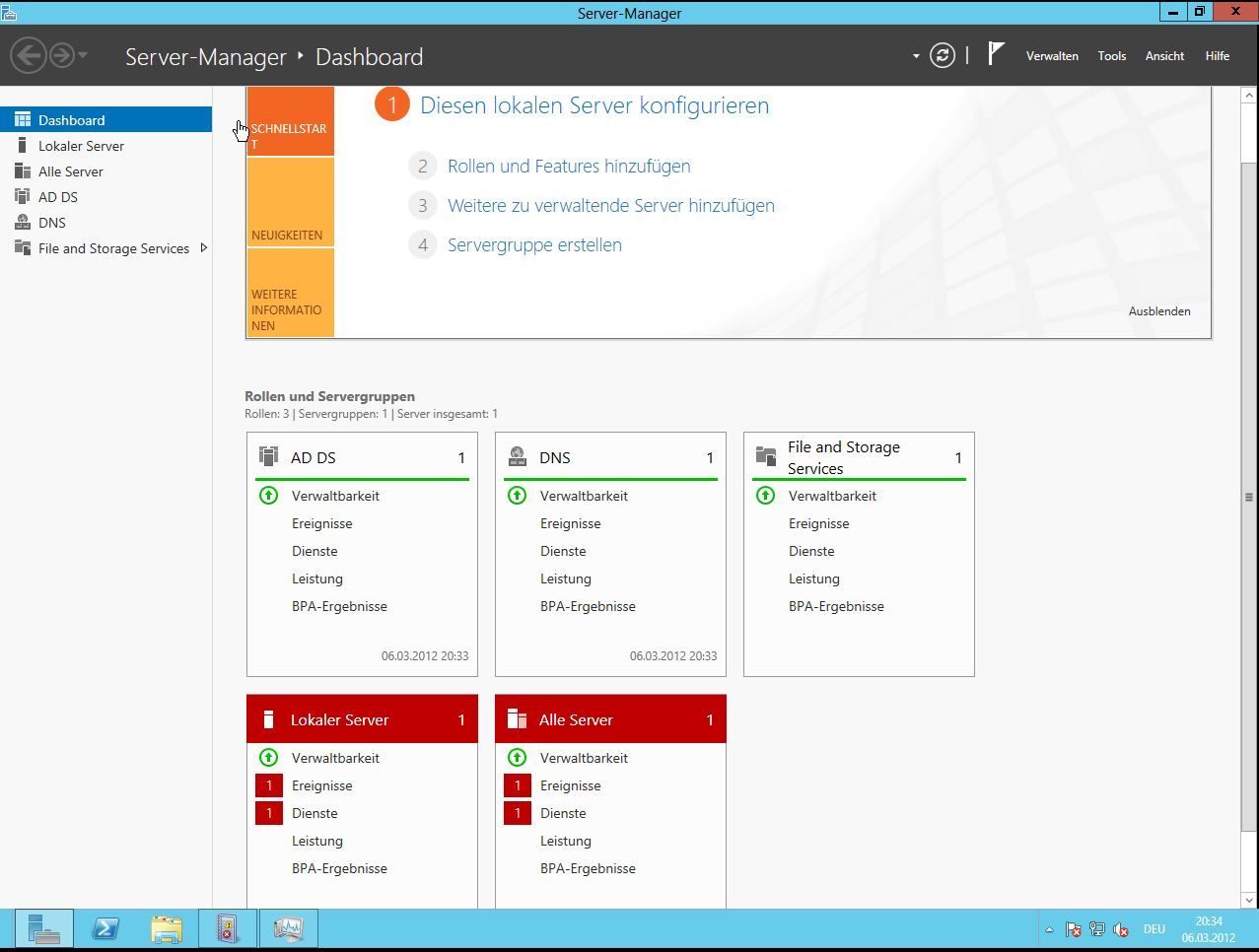Click green Verwaltbarkeit icon in Lokaler Server tile
Image resolution: width=1259 pixels, height=952 pixels.
tap(268, 758)
